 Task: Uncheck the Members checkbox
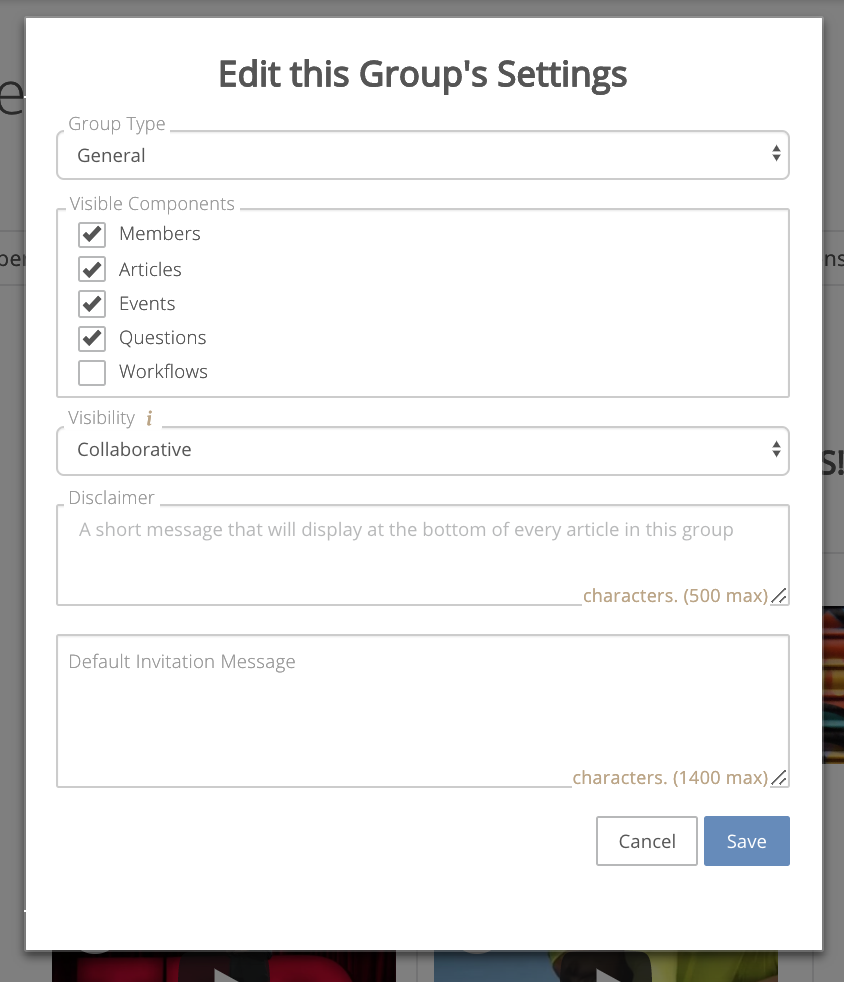point(92,235)
